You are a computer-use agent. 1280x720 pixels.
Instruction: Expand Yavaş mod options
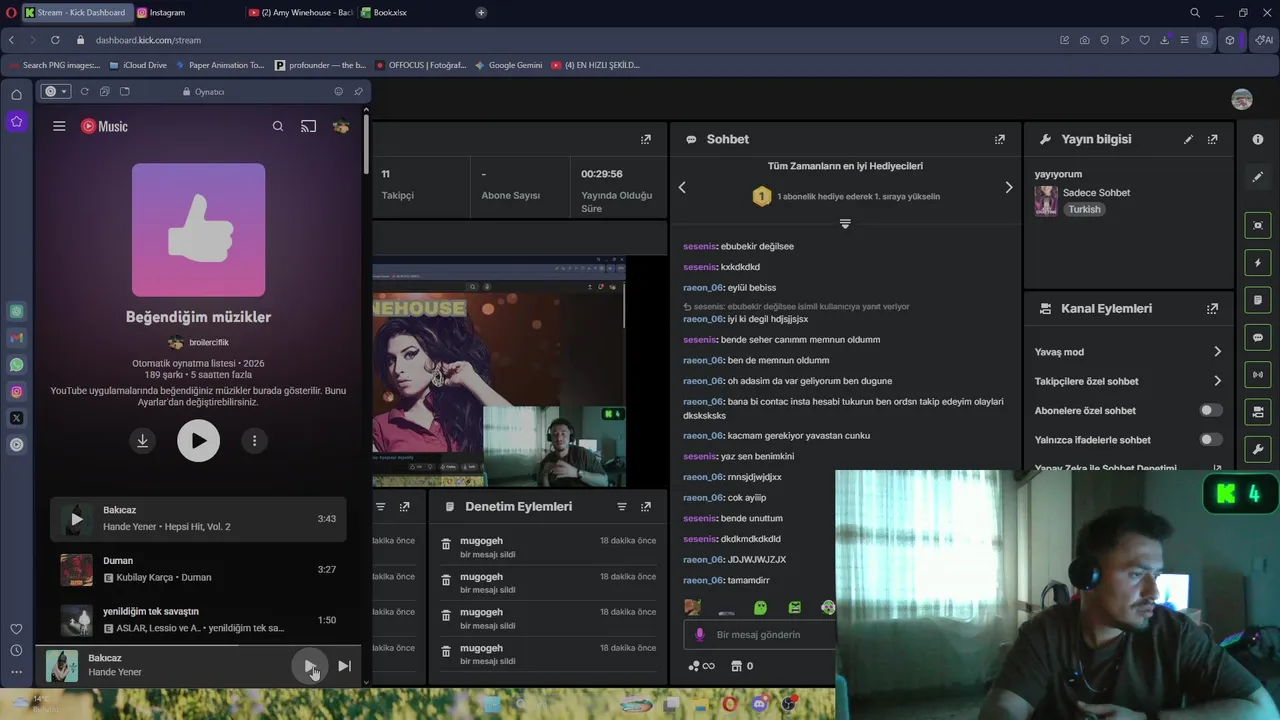click(1217, 352)
